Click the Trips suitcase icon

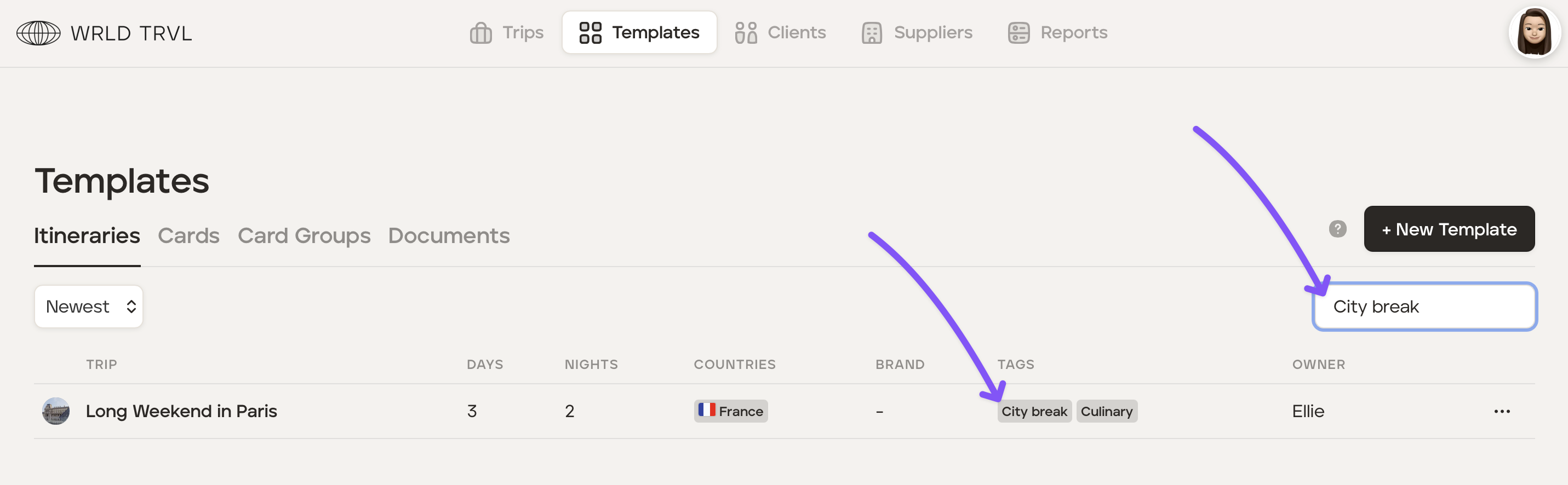click(x=480, y=33)
